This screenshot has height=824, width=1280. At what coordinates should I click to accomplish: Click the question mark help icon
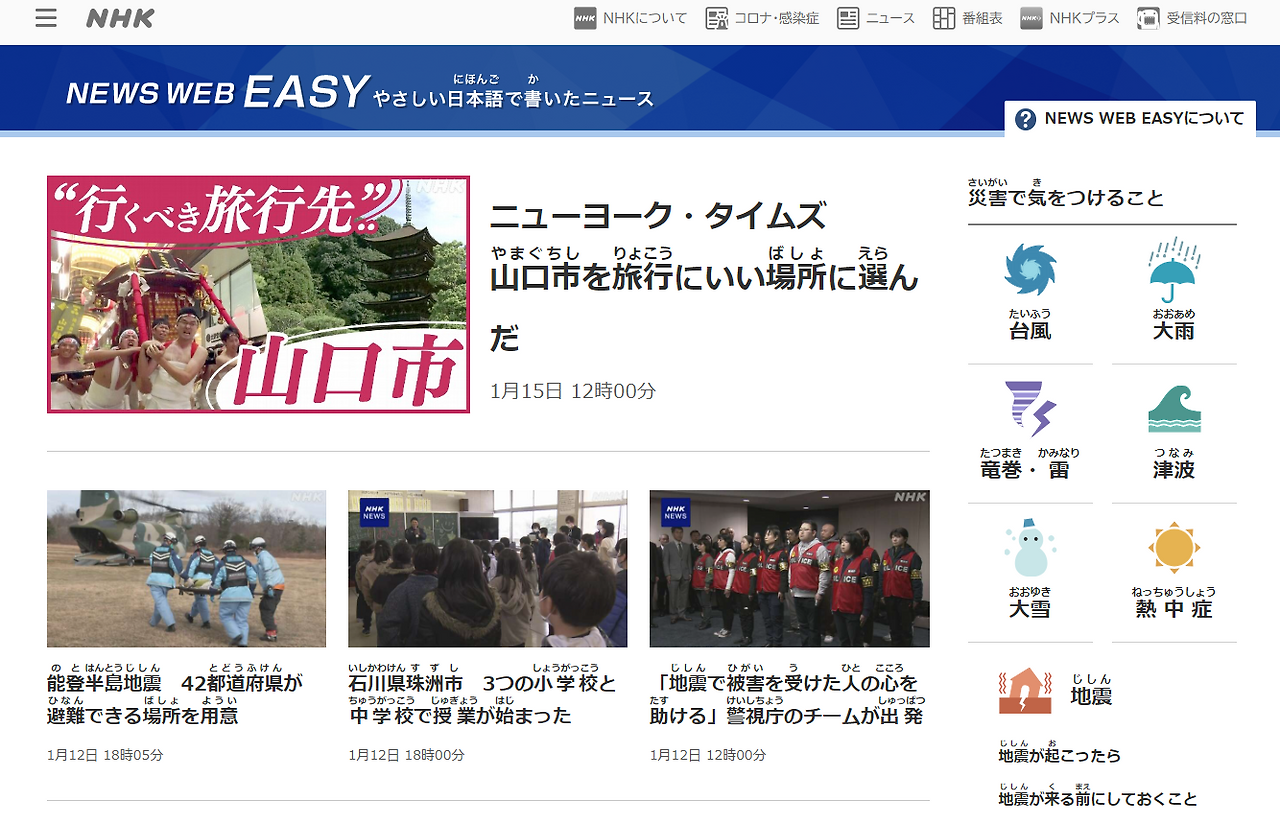tap(1025, 120)
